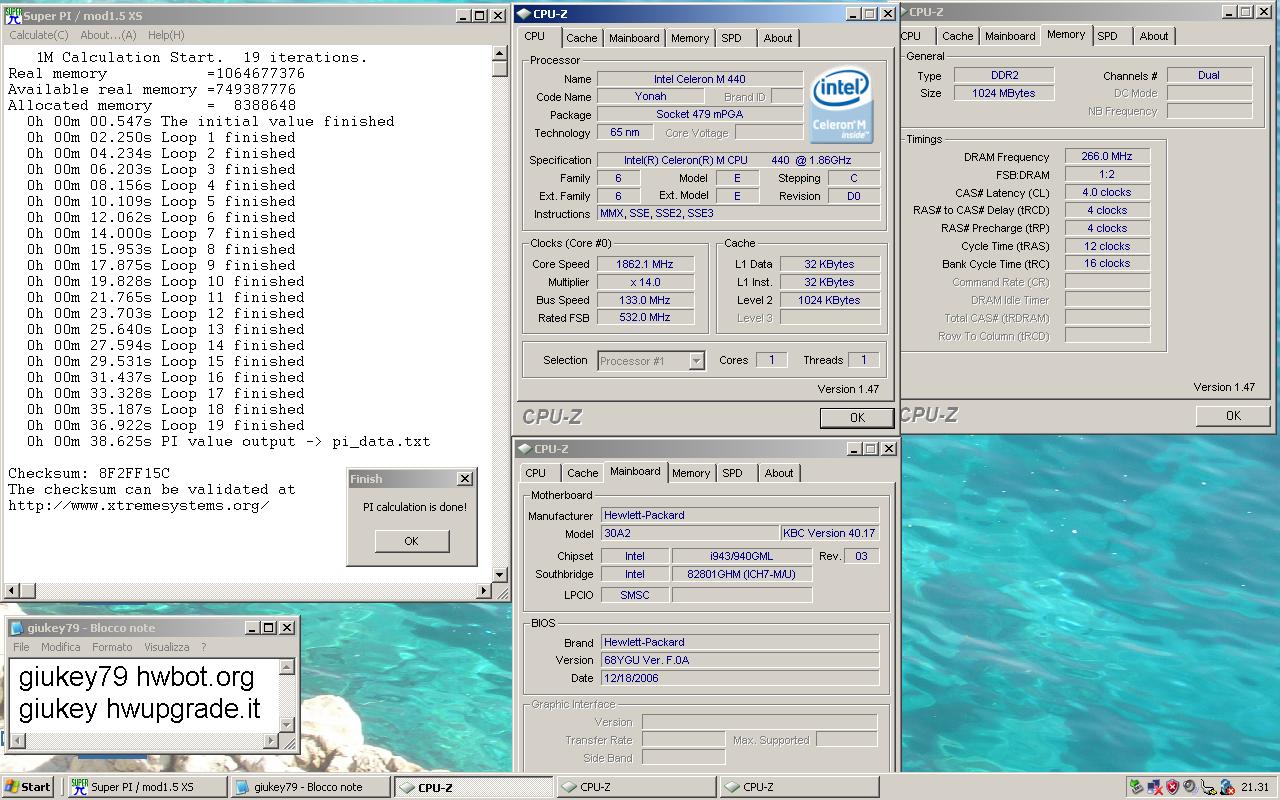Click the title icon of the CPU-Z CPU window

pyautogui.click(x=524, y=14)
